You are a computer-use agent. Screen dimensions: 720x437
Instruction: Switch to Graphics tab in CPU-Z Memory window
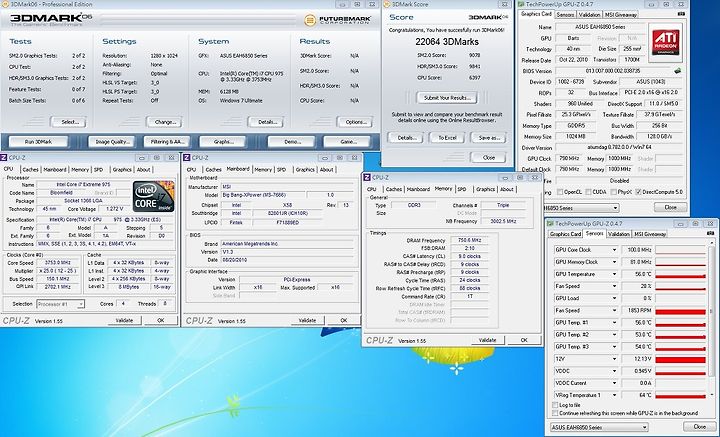[x=485, y=189]
